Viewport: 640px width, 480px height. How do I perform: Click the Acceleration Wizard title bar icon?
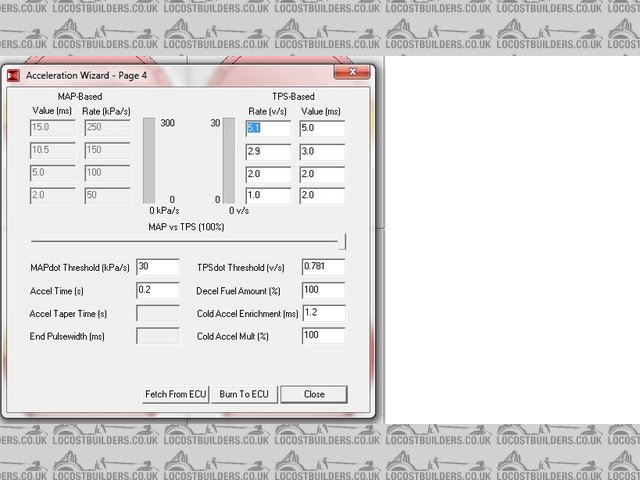pos(14,75)
